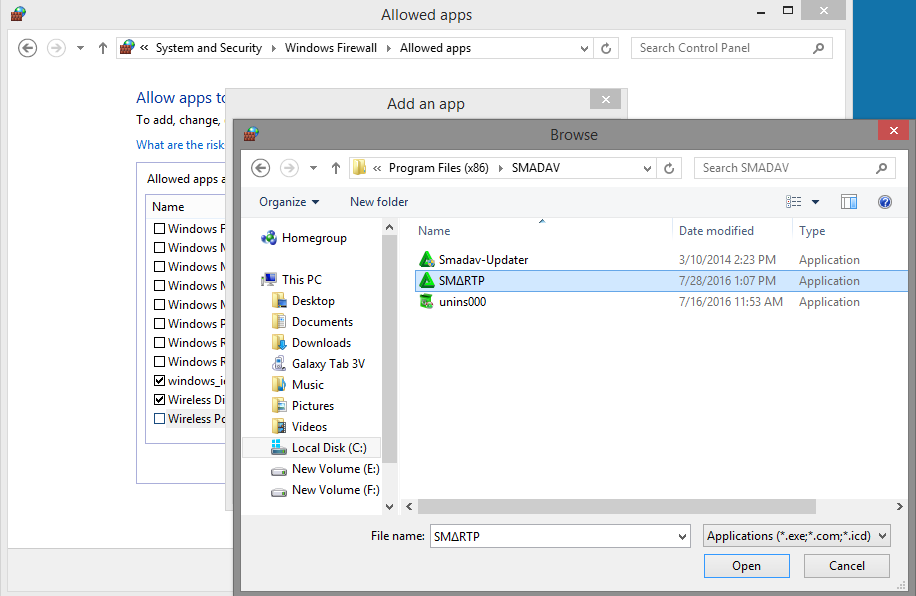Check the Wireless Po checkbox
916x596 pixels.
(x=159, y=418)
